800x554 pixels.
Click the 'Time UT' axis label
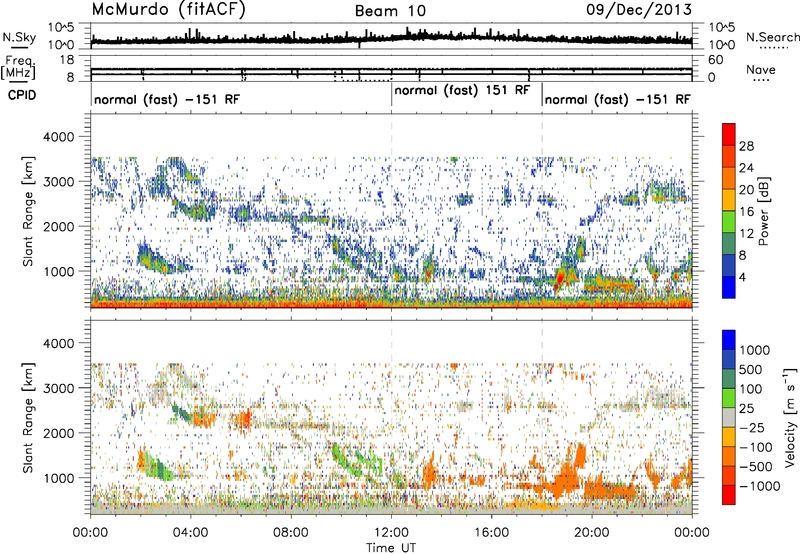pyautogui.click(x=391, y=548)
